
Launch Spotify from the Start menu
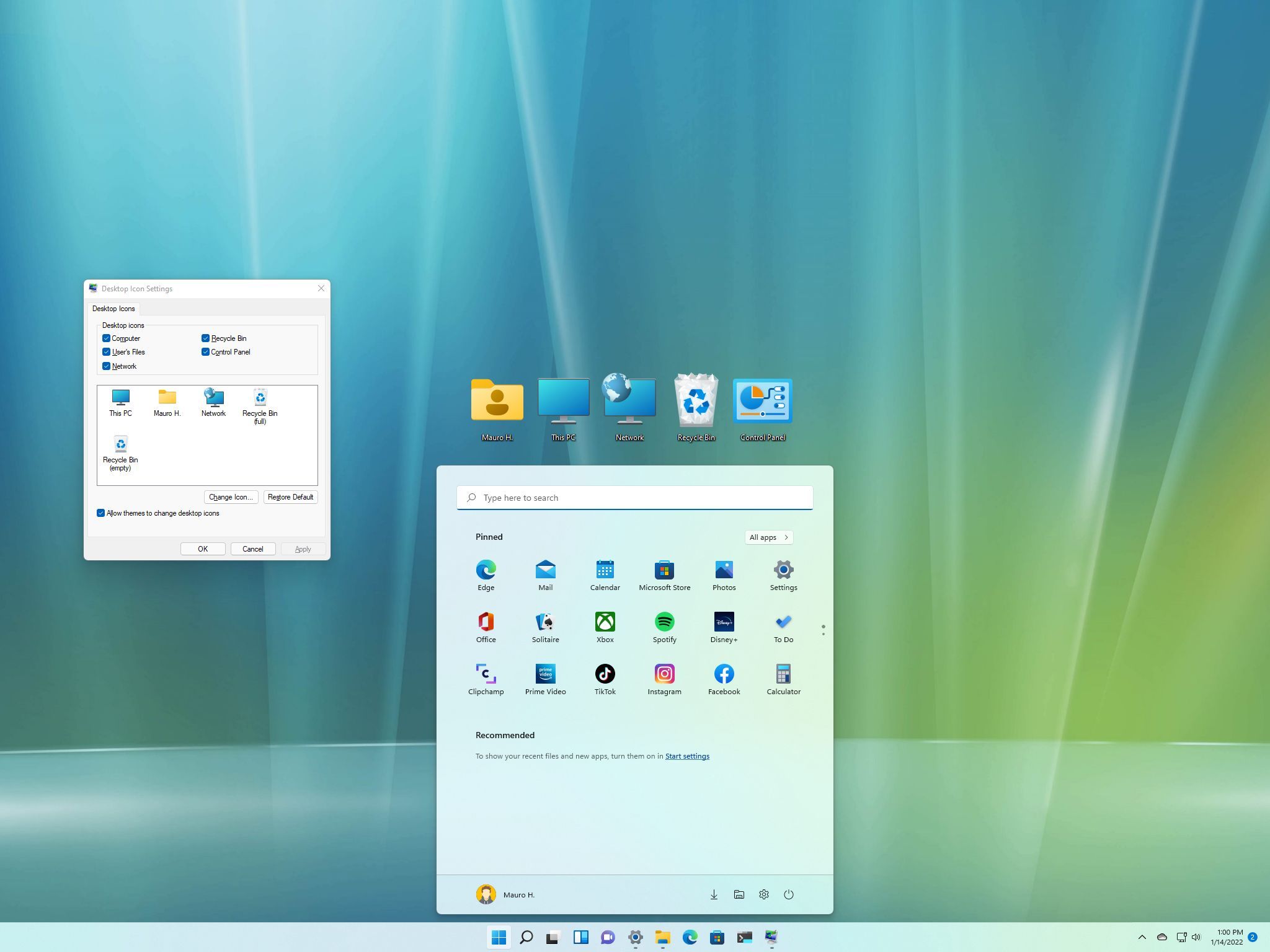click(x=664, y=623)
